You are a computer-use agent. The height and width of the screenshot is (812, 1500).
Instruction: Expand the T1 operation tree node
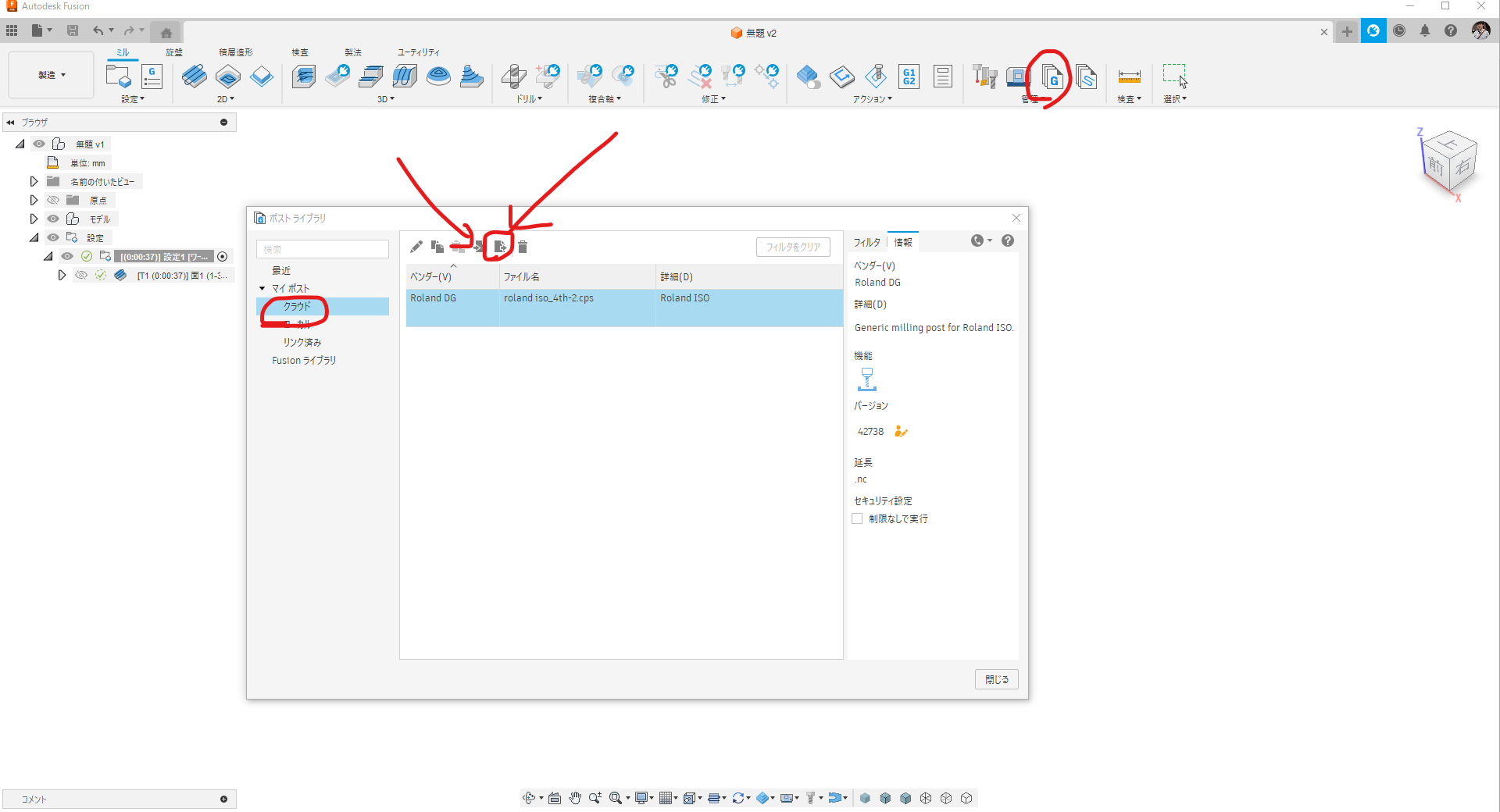pos(62,275)
